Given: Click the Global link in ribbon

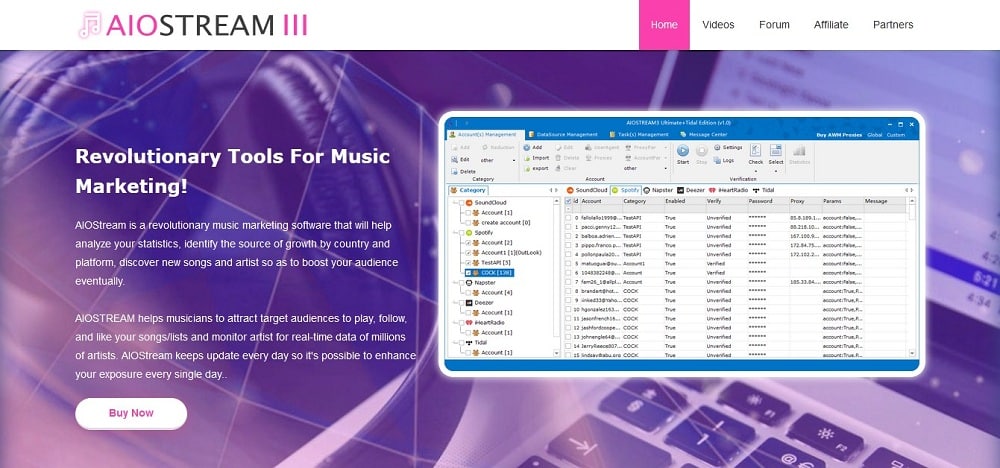Looking at the screenshot, I should tap(874, 135).
